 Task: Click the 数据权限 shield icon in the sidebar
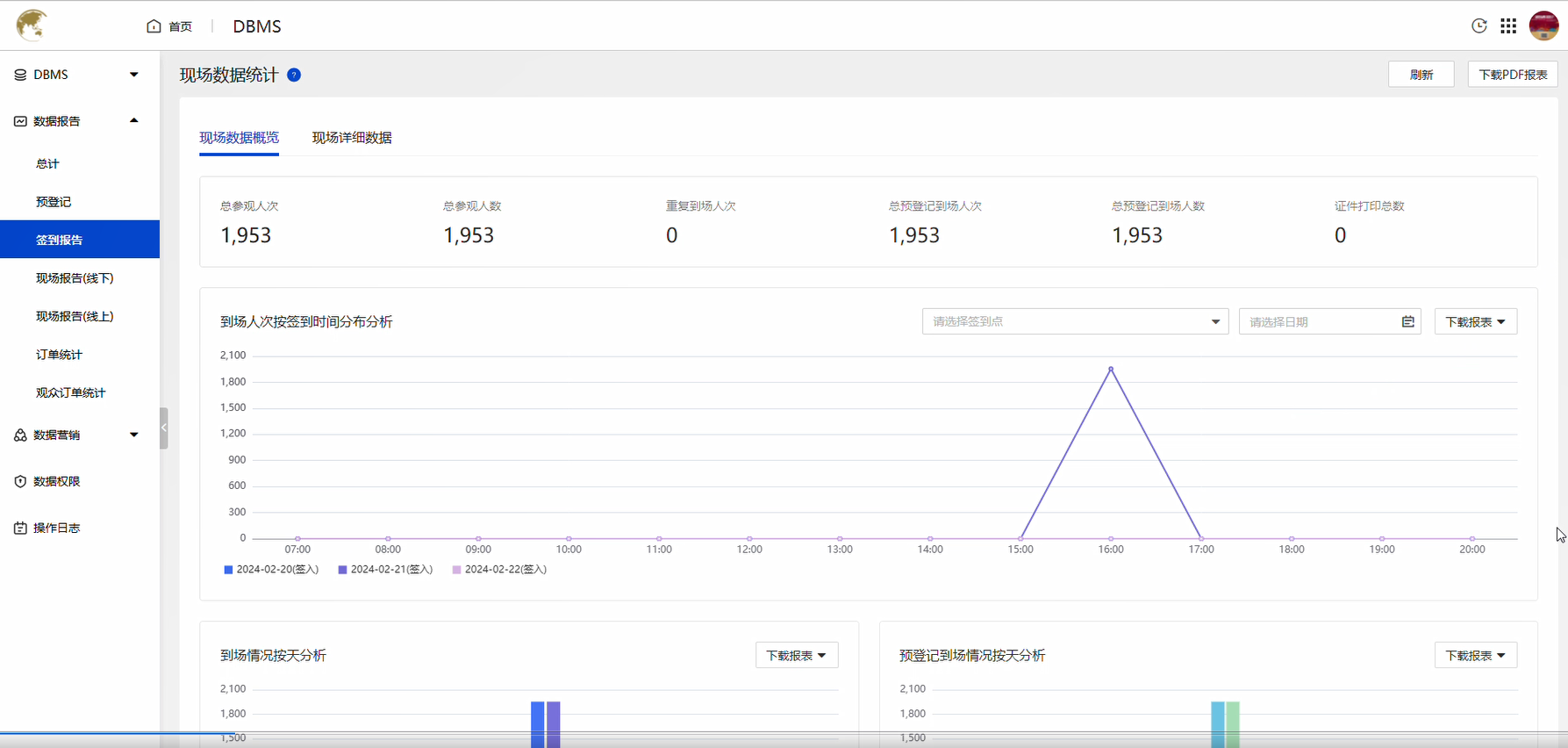click(x=20, y=481)
